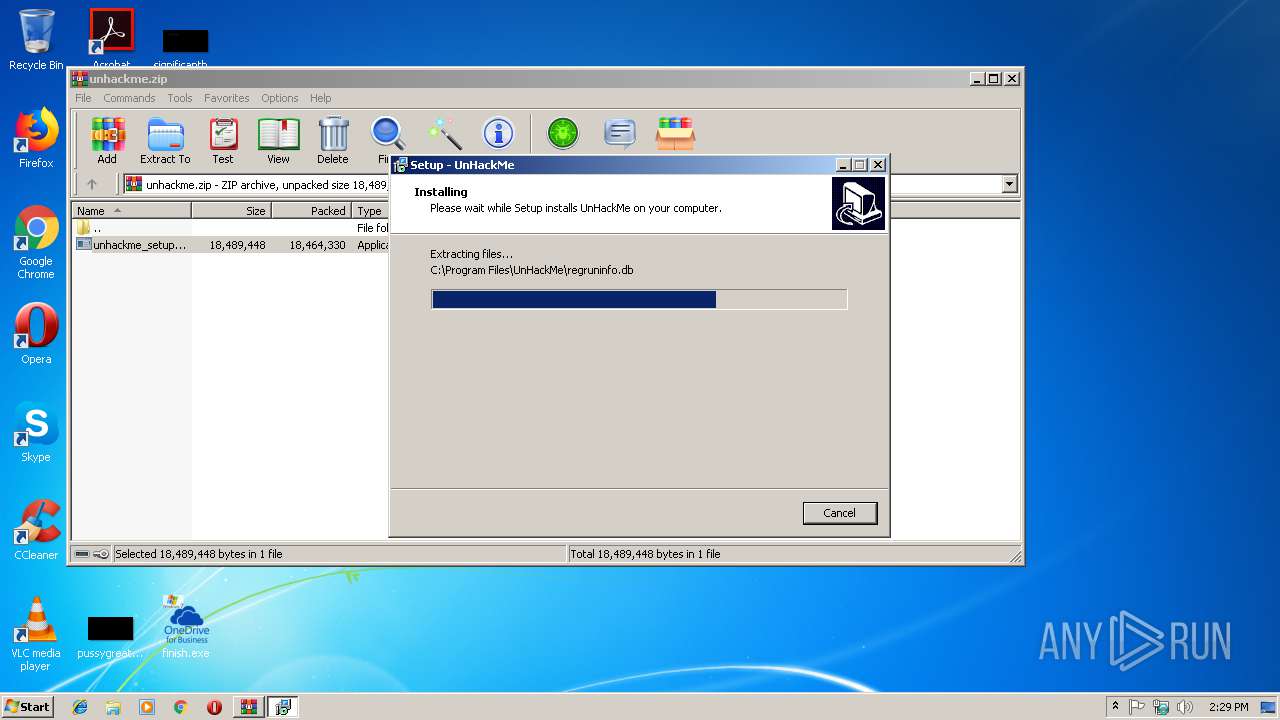Image resolution: width=1280 pixels, height=720 pixels.
Task: Show hidden tray icons arrow
Action: tap(1115, 707)
